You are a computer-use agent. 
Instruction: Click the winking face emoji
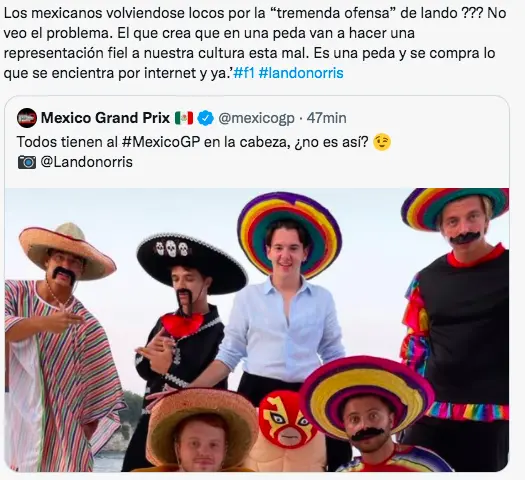pos(382,142)
